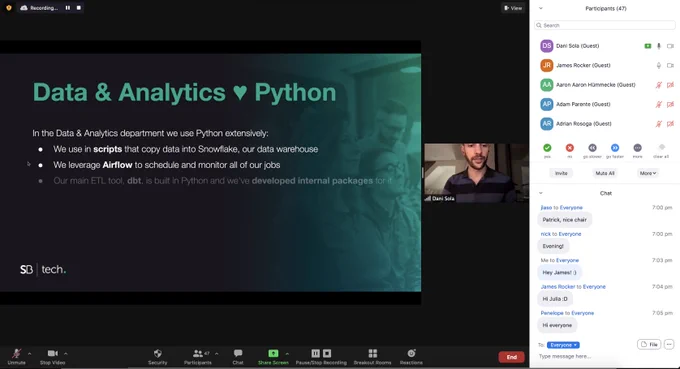Click avatar 'JR' for James Rocker
This screenshot has height=369, width=680.
(547, 65)
